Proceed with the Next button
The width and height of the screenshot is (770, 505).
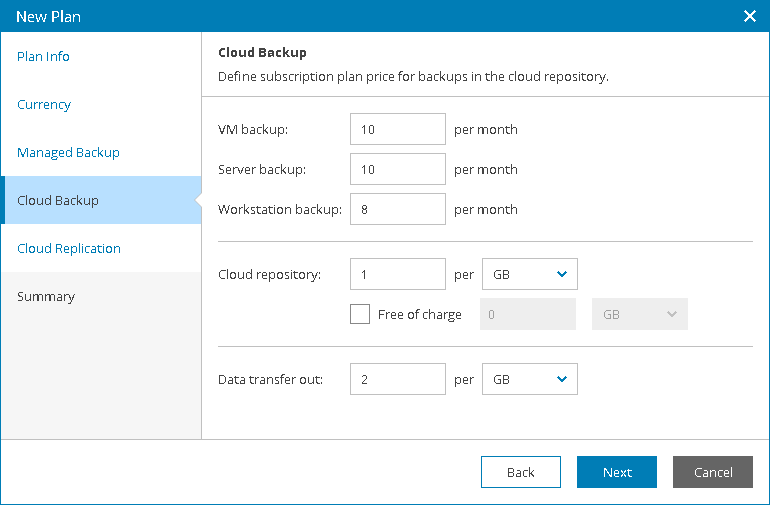point(617,472)
